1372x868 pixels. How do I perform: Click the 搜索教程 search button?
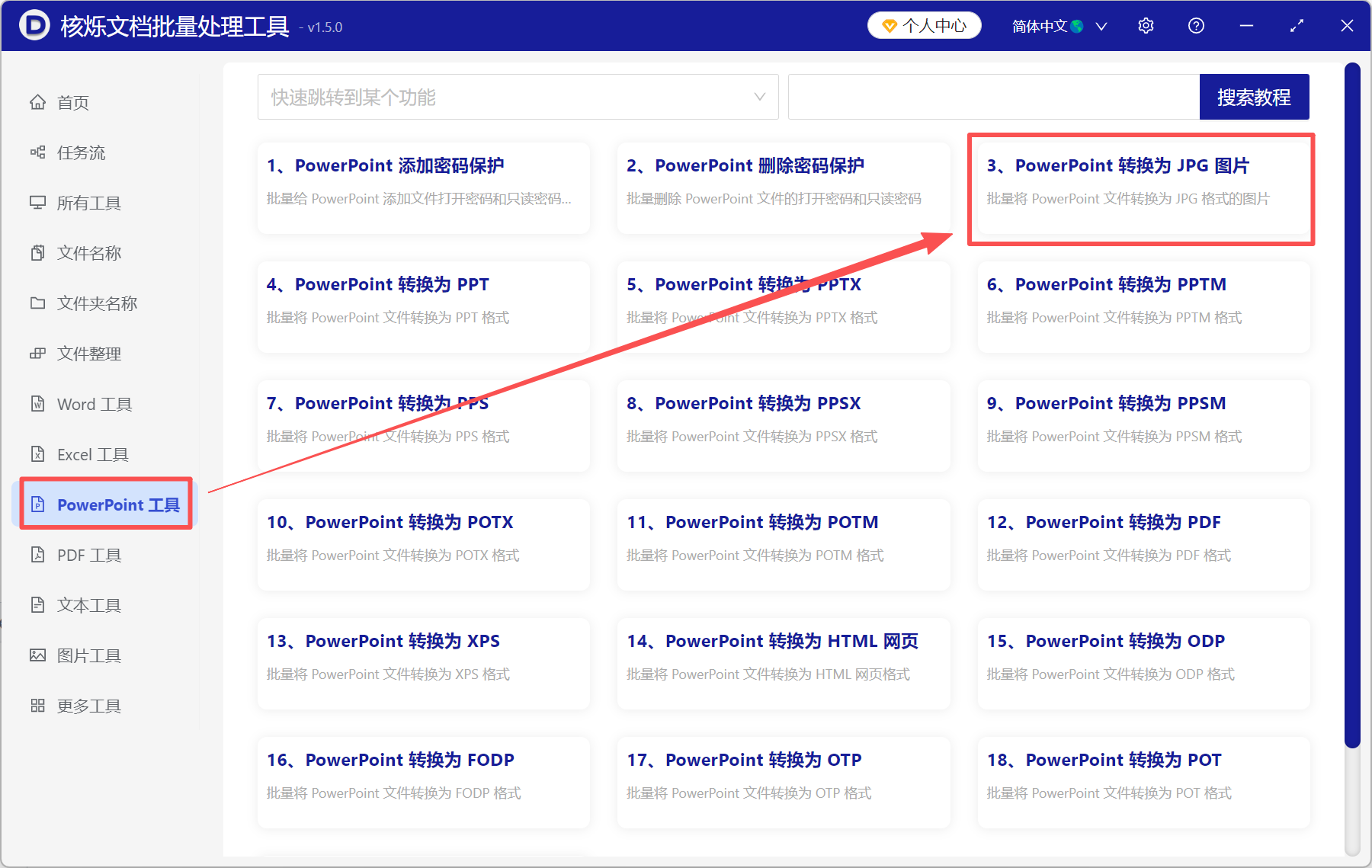tap(1254, 97)
